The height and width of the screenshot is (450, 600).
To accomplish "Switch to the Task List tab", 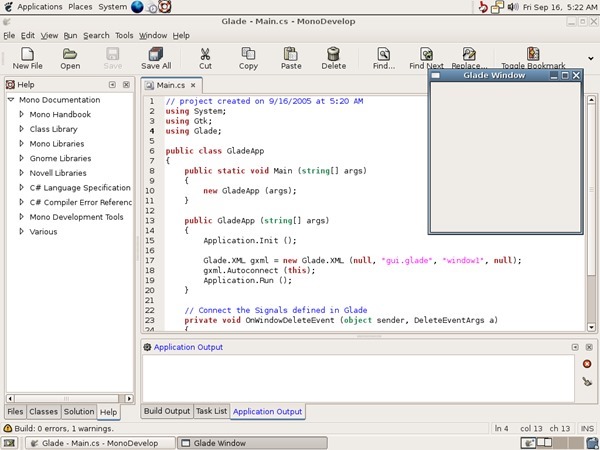I will tap(212, 411).
